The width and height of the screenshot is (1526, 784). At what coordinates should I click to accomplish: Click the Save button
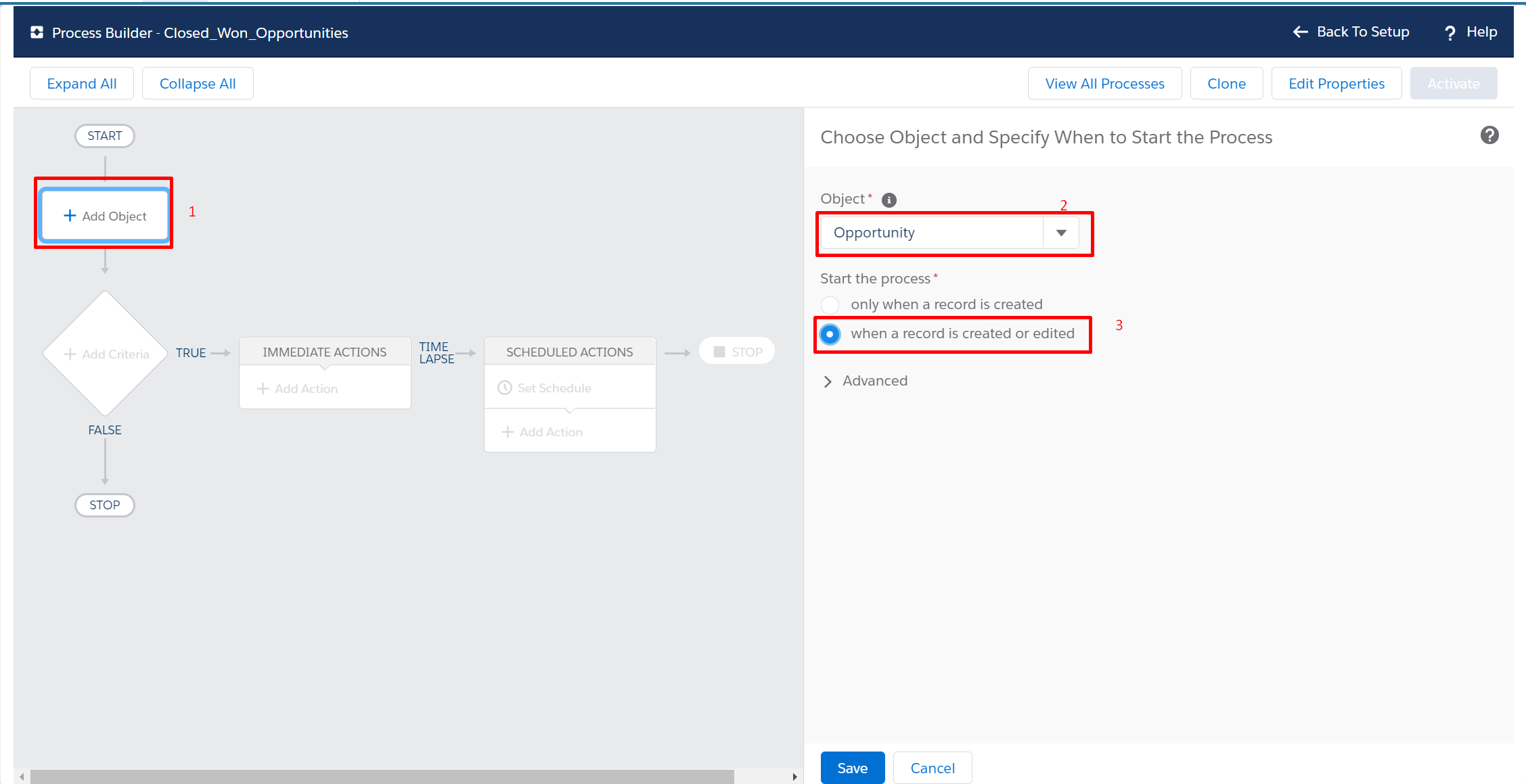pos(852,768)
